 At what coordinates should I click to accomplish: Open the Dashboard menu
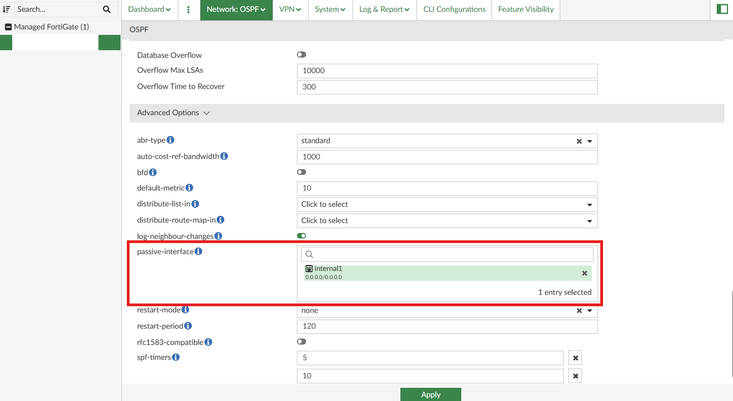pyautogui.click(x=149, y=9)
